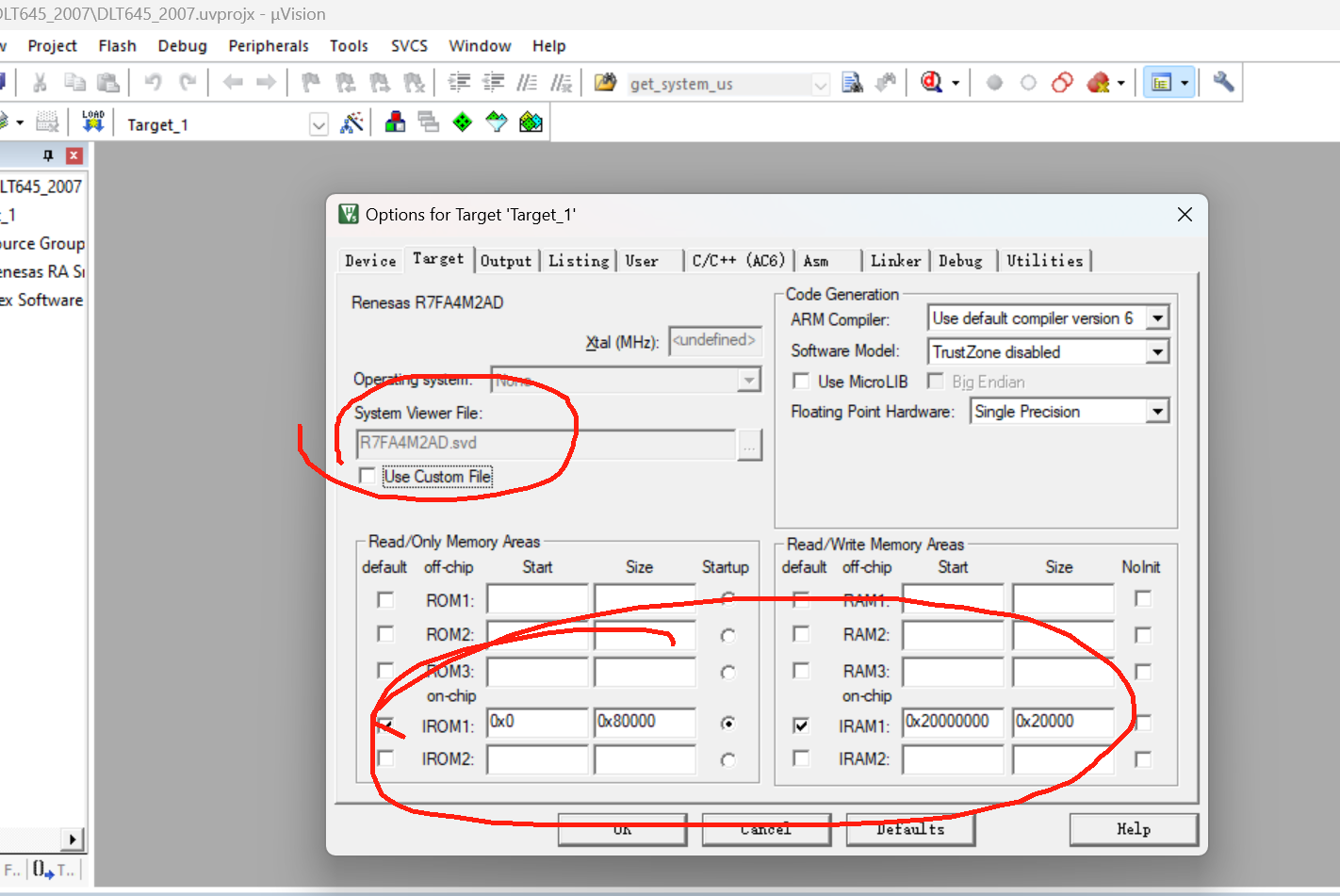Click the Defaults button
Image resolution: width=1340 pixels, height=896 pixels.
click(910, 829)
